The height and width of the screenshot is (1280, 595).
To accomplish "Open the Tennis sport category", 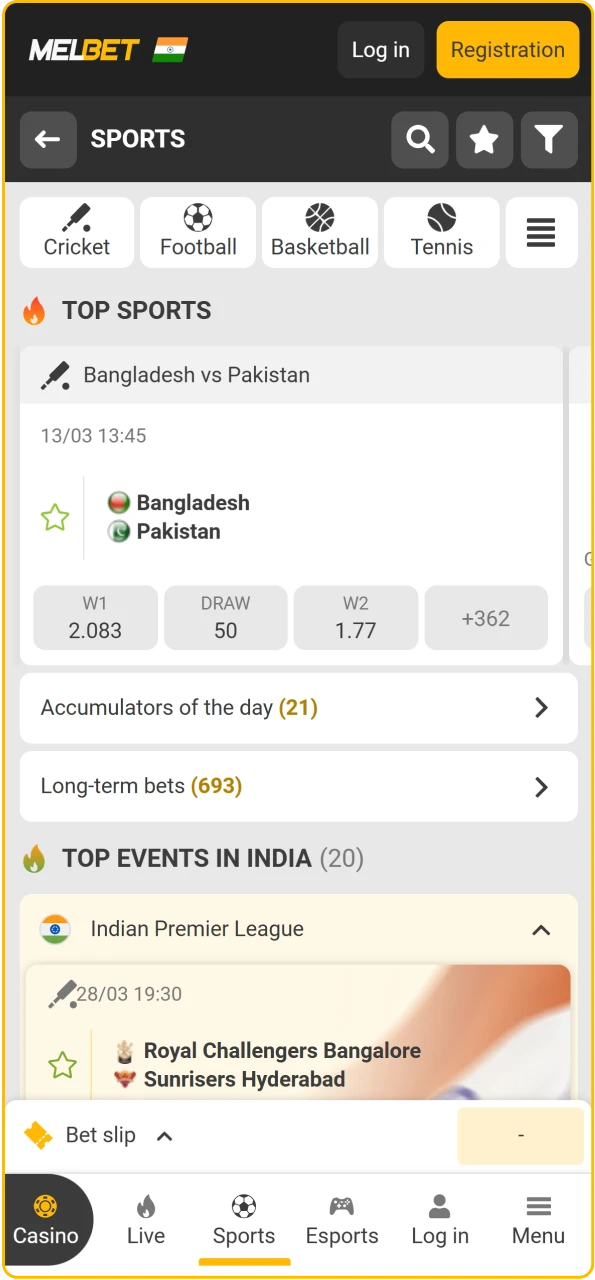I will click(441, 232).
